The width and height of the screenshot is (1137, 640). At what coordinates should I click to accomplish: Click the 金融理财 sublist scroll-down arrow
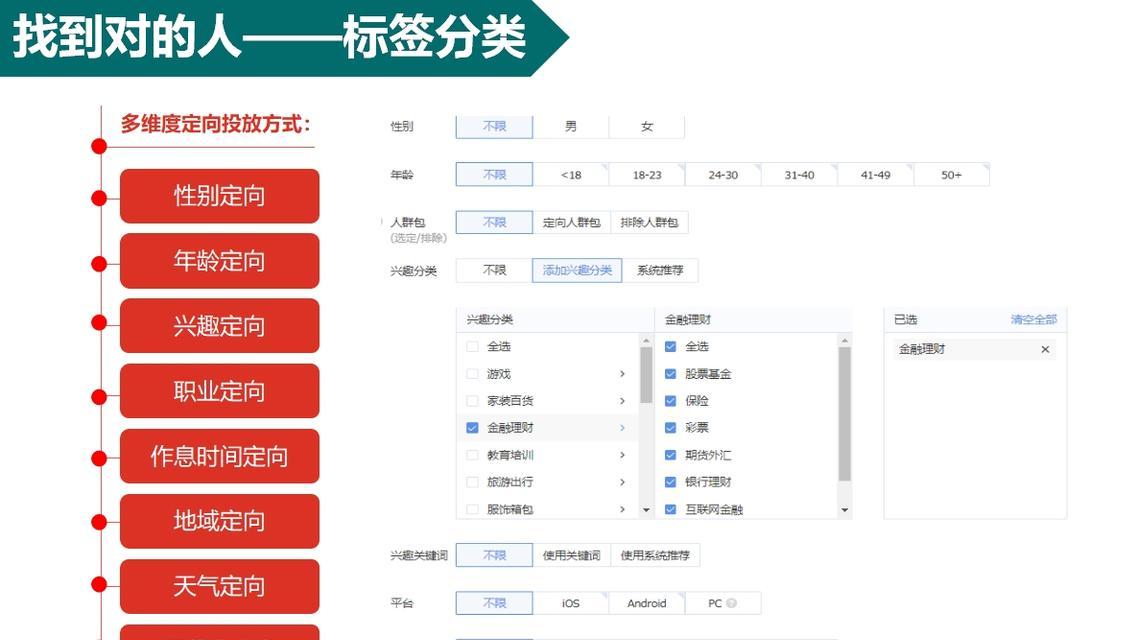[844, 510]
